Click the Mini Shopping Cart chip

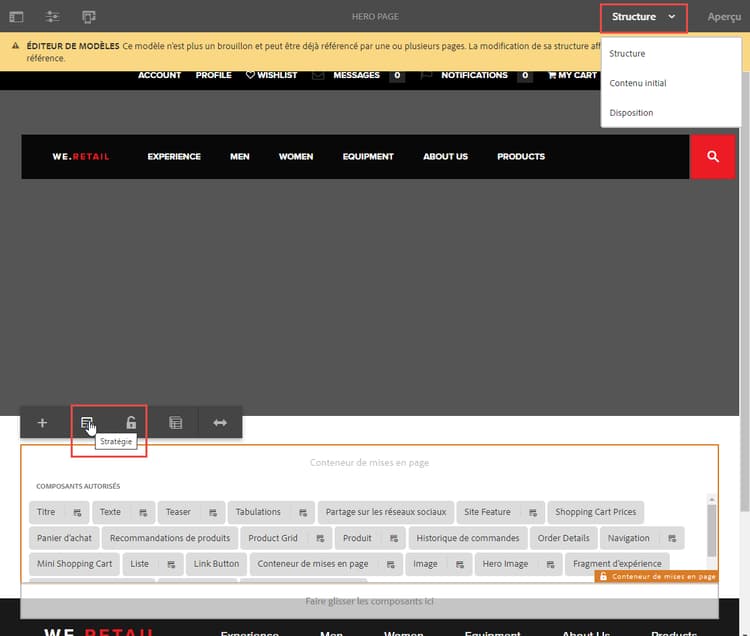[75, 564]
